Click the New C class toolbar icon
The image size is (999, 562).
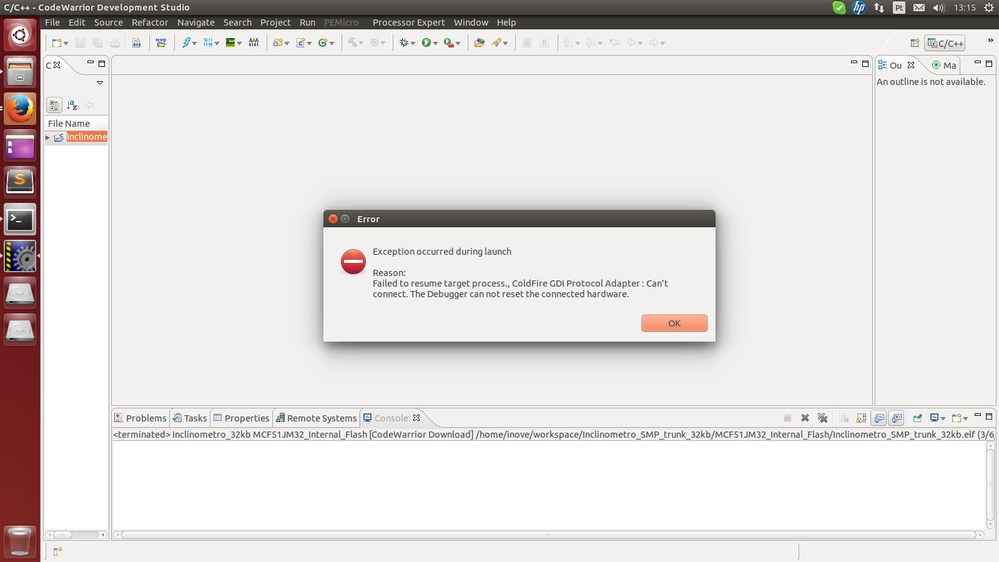pos(301,43)
